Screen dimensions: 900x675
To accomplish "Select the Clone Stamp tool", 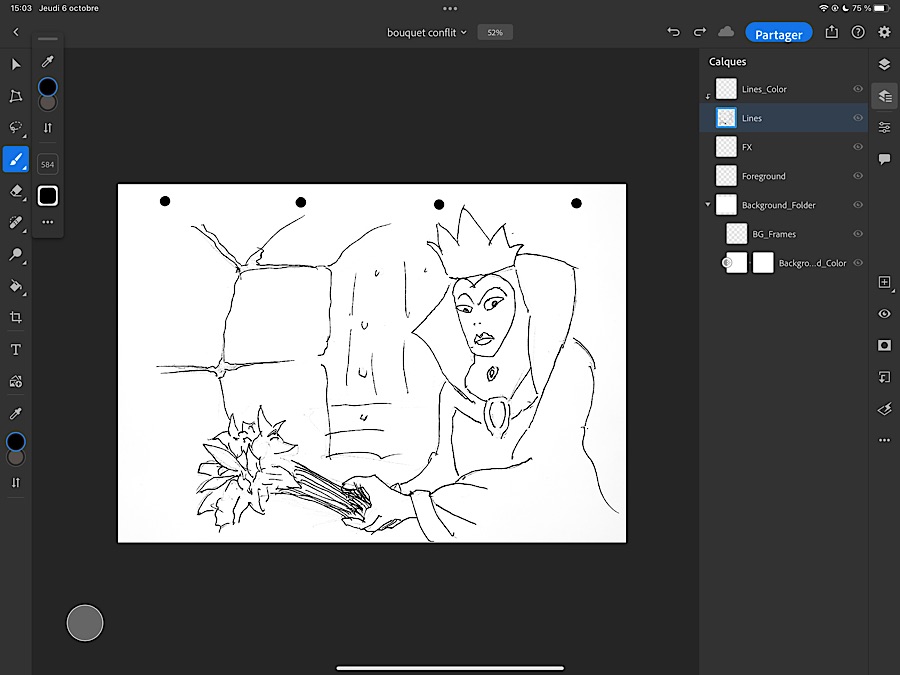I will click(16, 254).
